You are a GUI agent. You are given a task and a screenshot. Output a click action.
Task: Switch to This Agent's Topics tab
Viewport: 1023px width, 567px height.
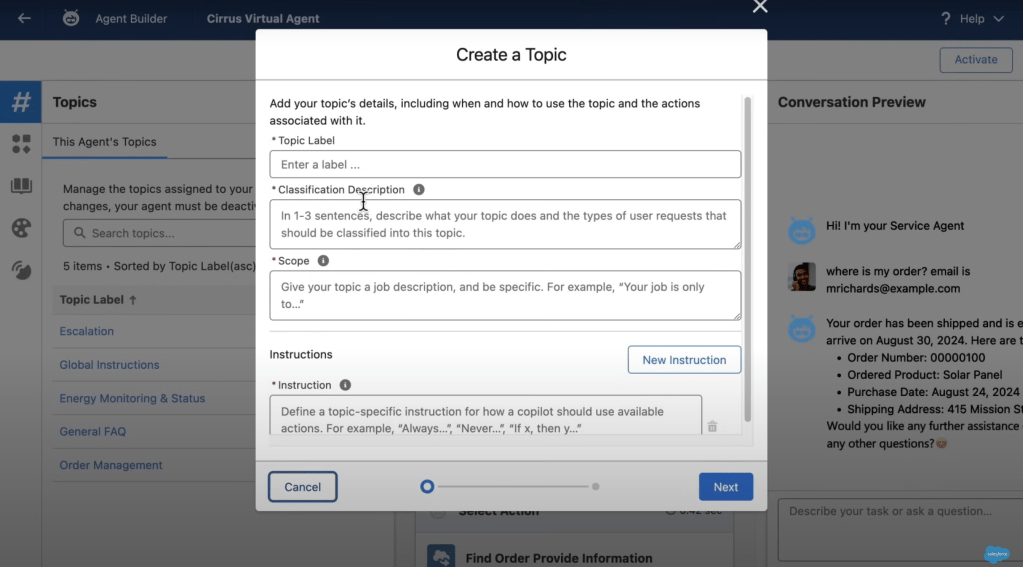(104, 142)
